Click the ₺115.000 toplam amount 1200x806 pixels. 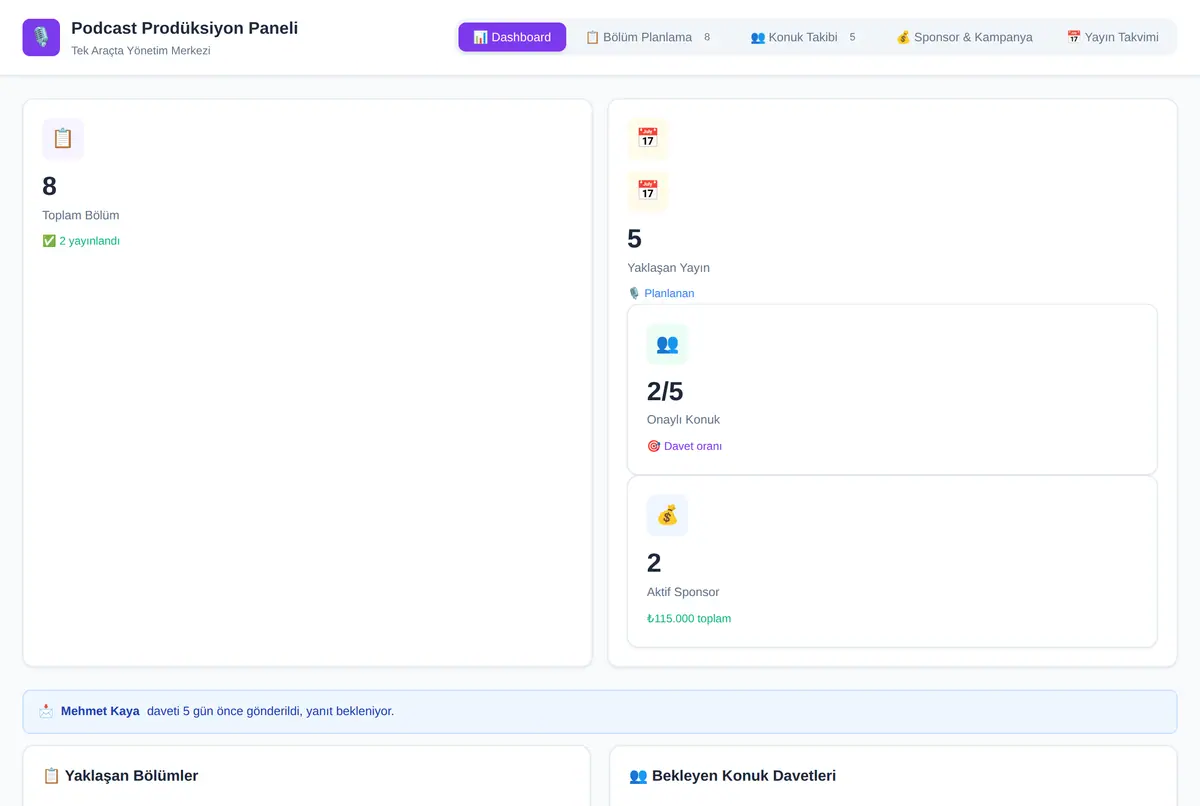(x=689, y=618)
